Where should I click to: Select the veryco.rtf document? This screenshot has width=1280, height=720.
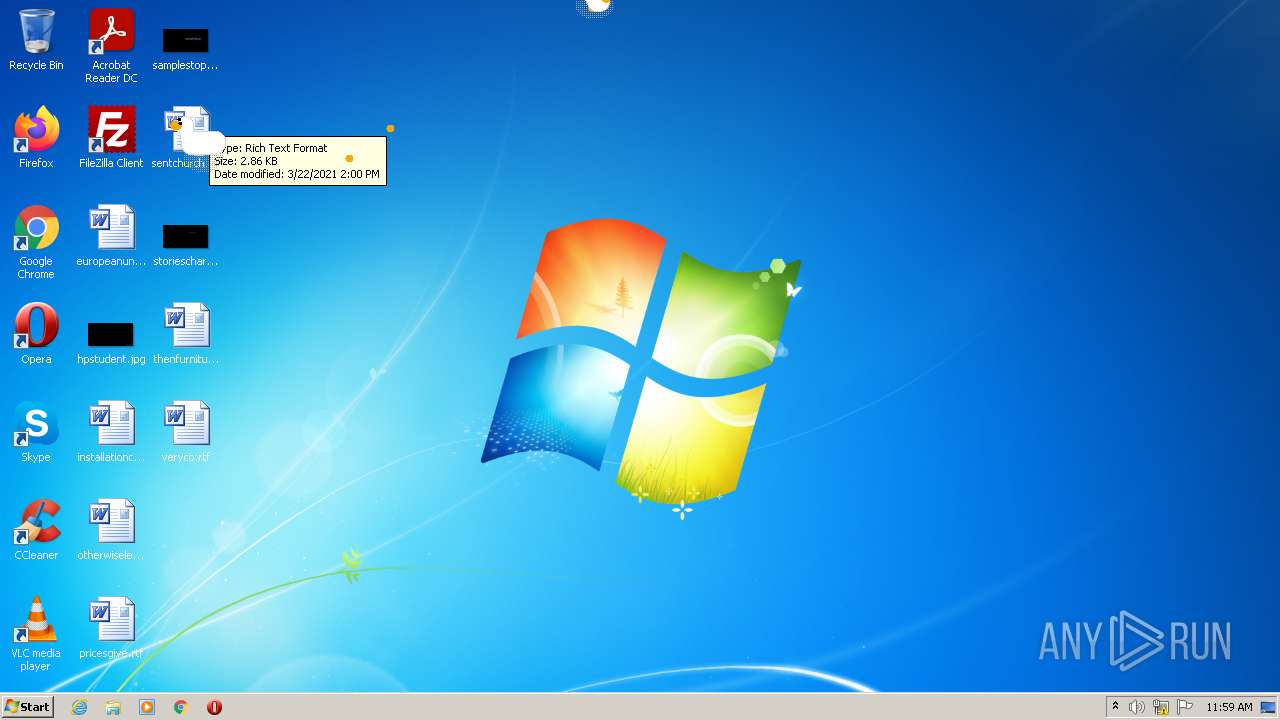click(x=186, y=432)
